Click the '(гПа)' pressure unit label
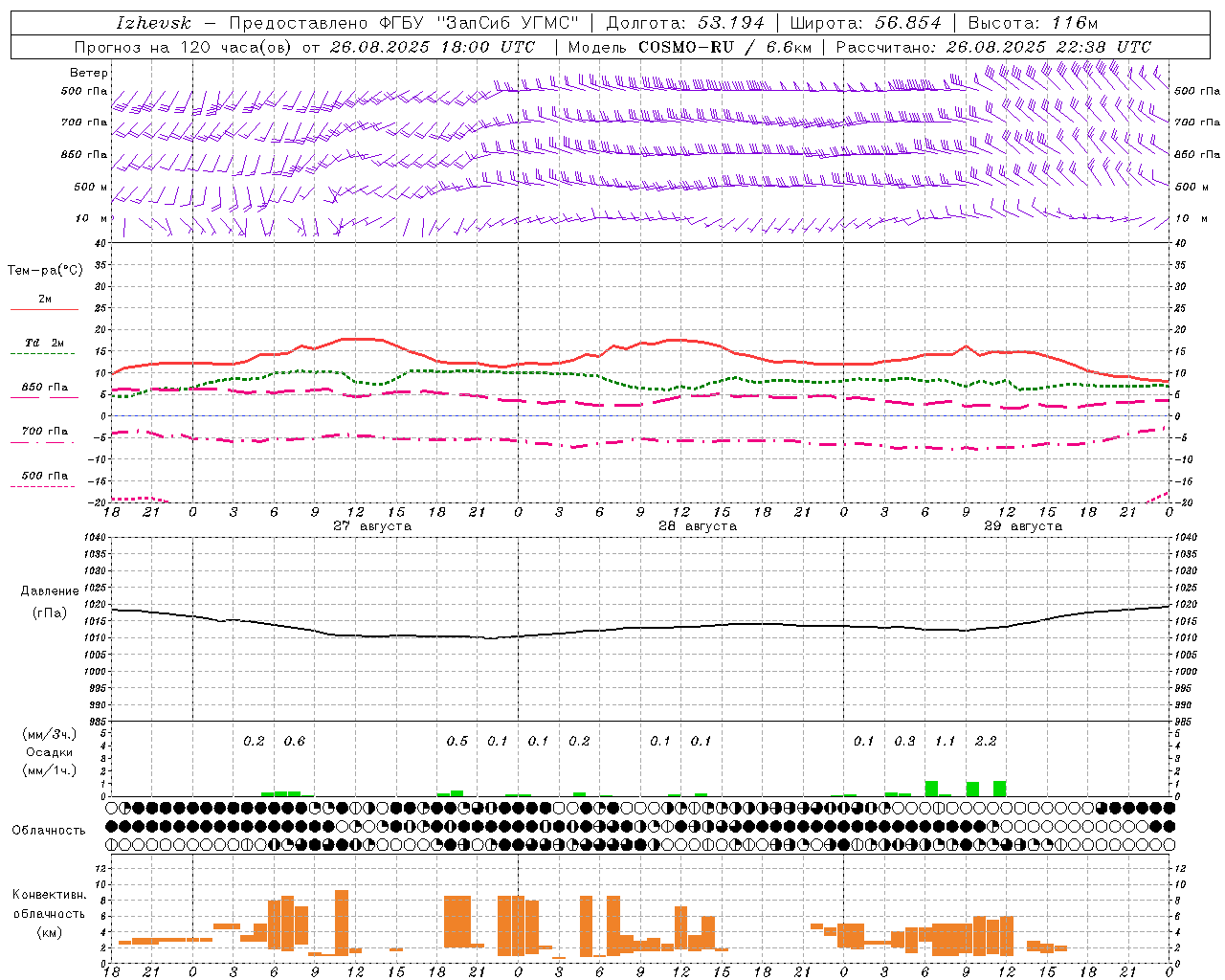The height and width of the screenshot is (980, 1225). click(50, 613)
